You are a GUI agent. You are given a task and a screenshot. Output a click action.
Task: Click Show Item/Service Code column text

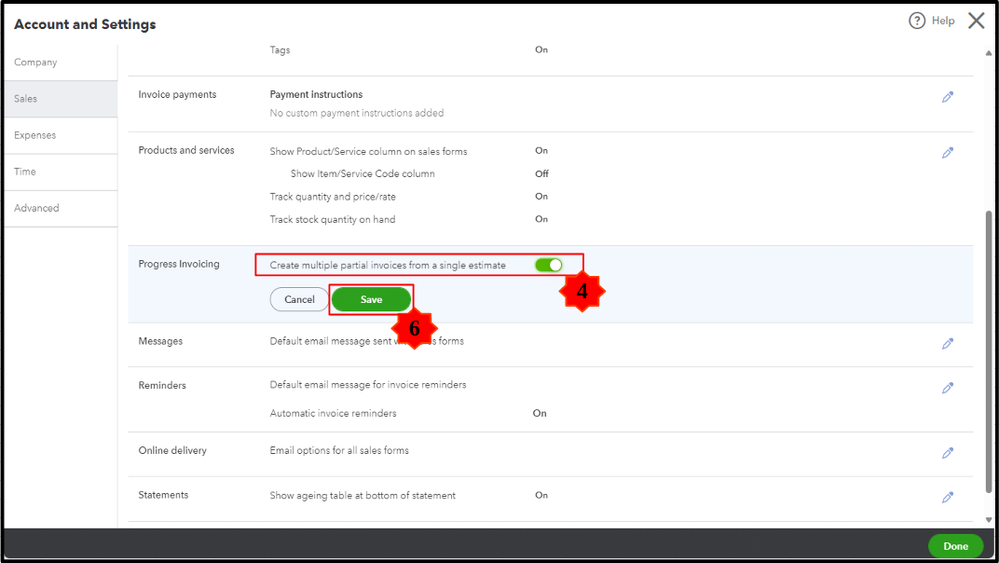(363, 174)
